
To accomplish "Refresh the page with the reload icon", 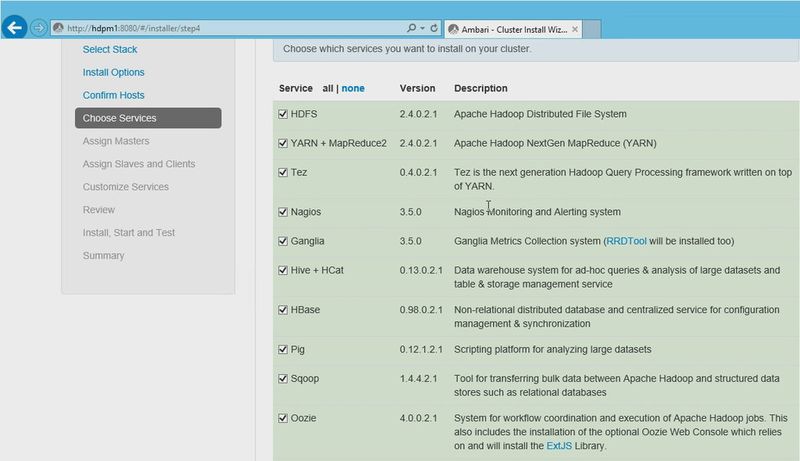I will tap(434, 28).
